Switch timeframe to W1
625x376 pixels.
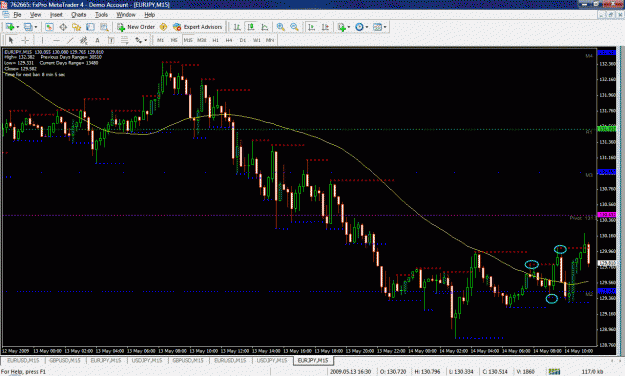(256, 40)
